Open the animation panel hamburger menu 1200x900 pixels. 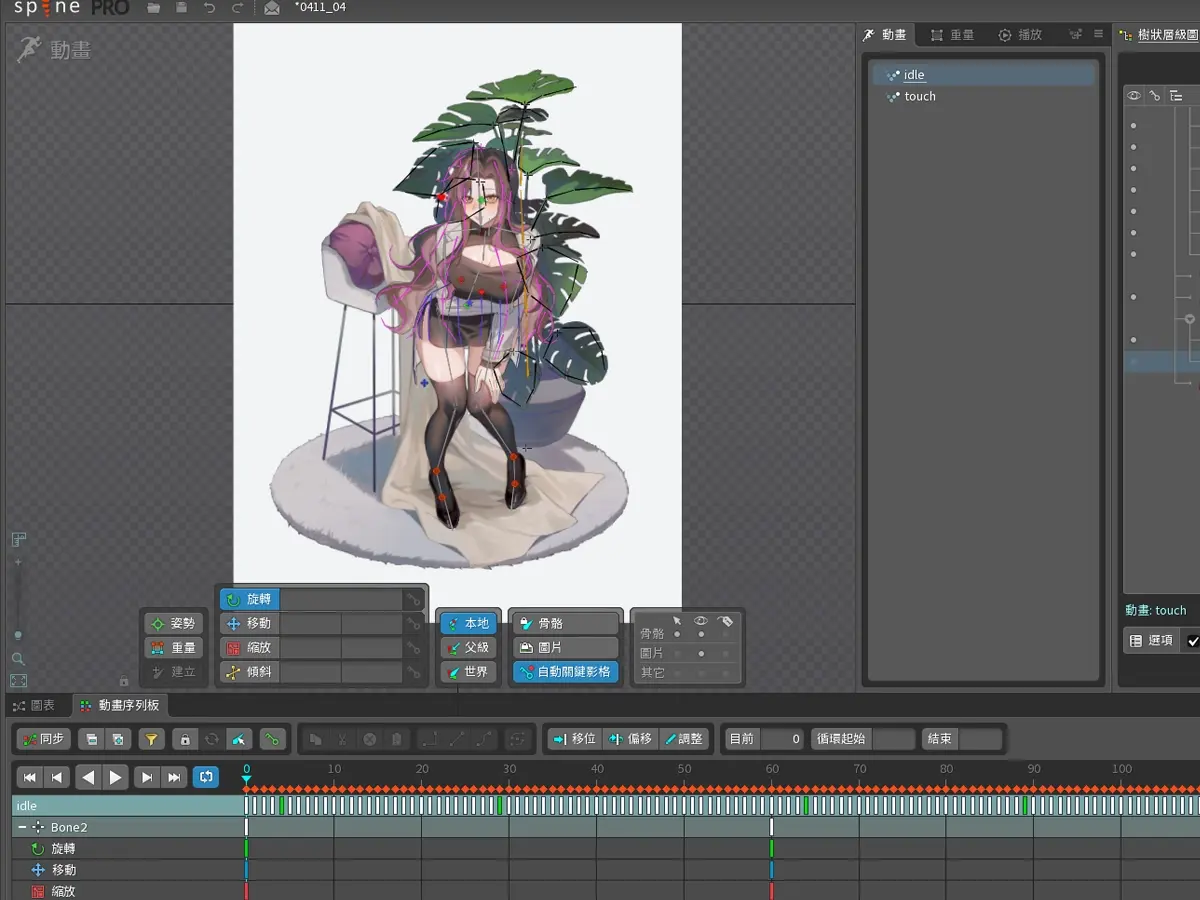click(x=1096, y=34)
